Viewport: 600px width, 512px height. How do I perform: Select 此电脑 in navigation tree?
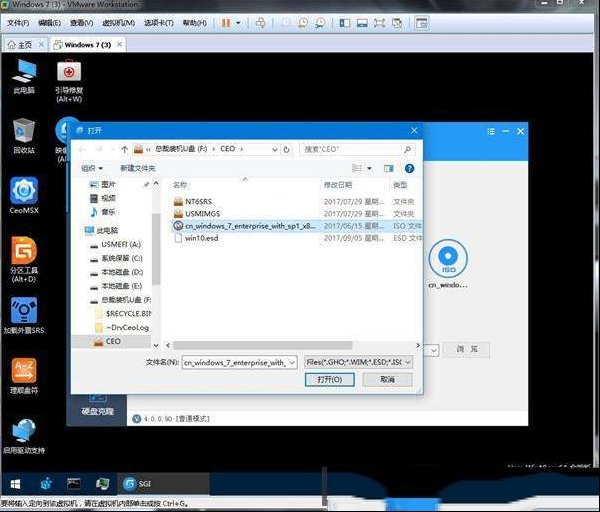point(101,230)
